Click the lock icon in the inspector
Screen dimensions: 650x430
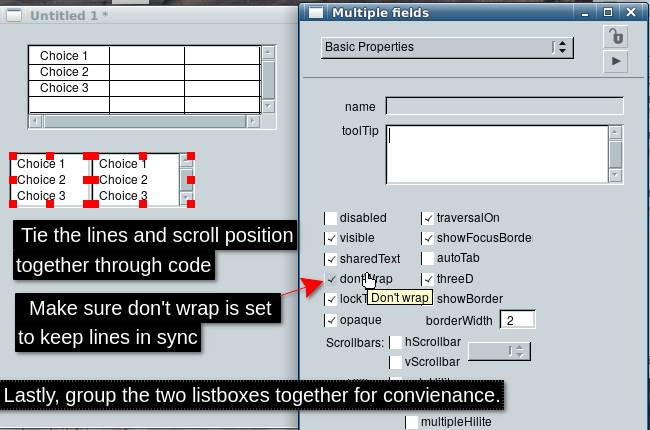[616, 37]
